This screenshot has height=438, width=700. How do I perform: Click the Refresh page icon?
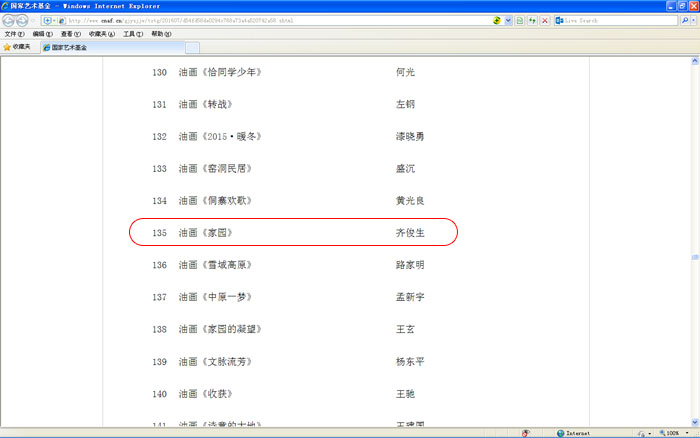(532, 20)
